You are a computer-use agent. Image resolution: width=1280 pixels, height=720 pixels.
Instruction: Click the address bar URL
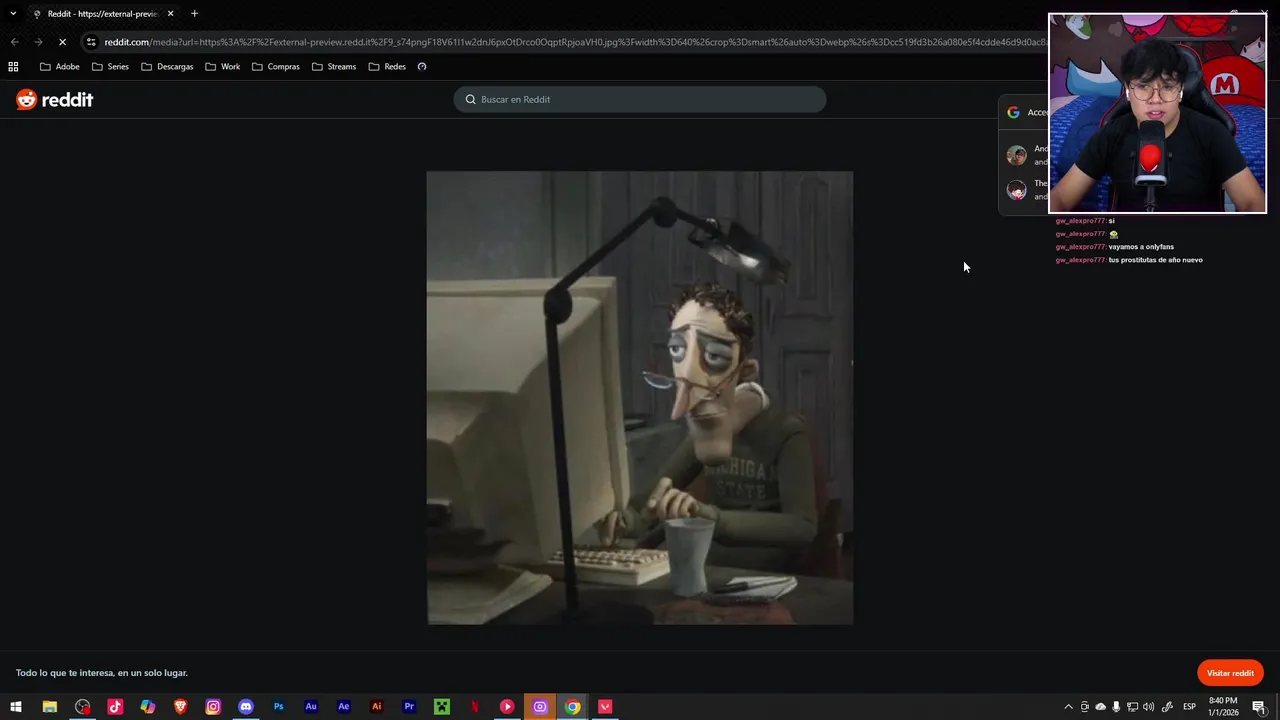(575, 42)
